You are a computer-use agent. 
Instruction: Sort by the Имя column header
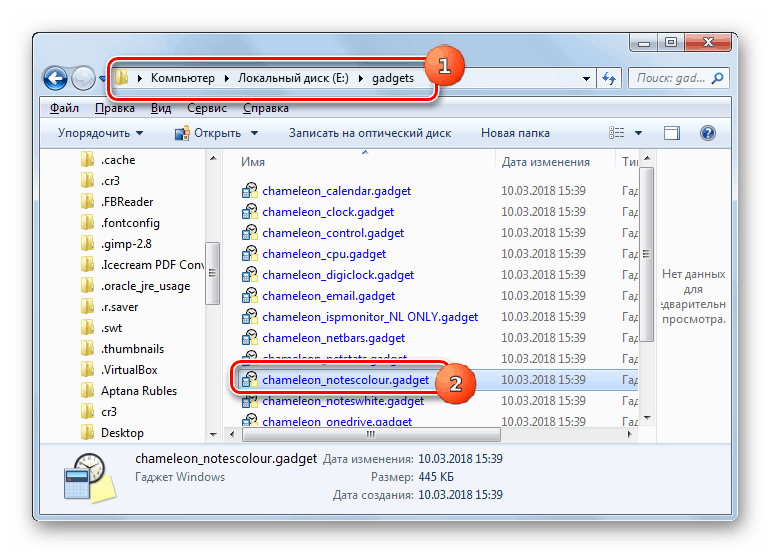[253, 162]
